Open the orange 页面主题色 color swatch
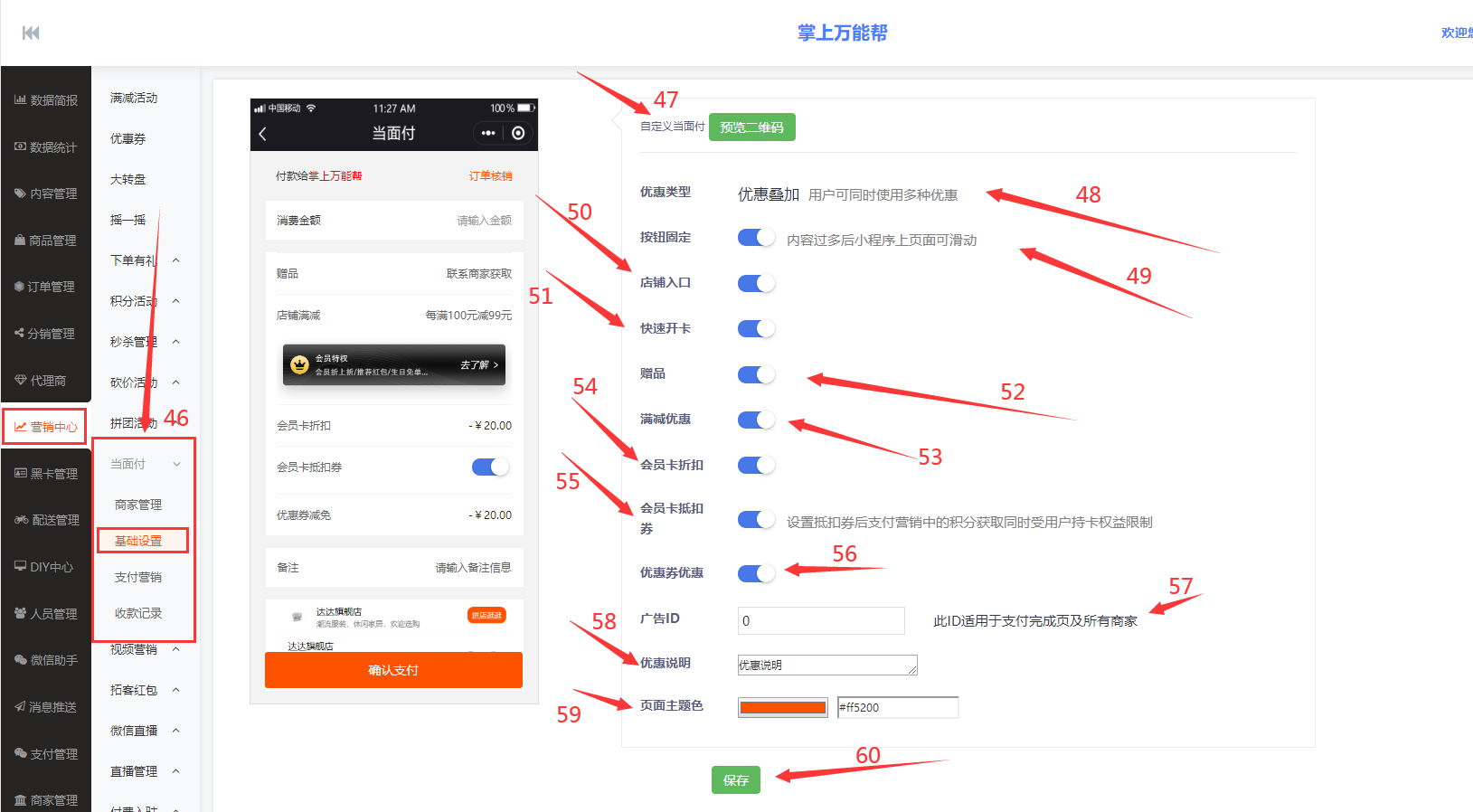 (783, 708)
